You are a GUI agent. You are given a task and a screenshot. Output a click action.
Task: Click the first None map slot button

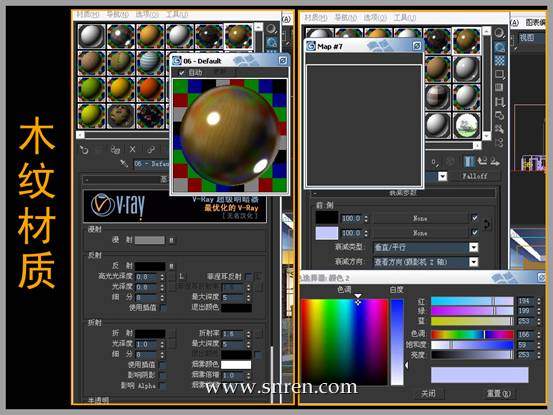(420, 219)
